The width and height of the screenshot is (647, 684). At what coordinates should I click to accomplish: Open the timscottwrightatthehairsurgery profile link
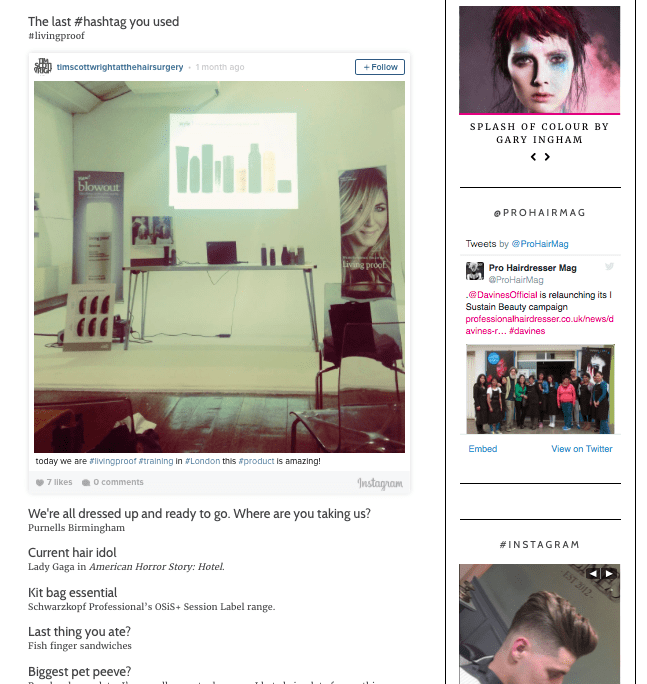point(120,67)
